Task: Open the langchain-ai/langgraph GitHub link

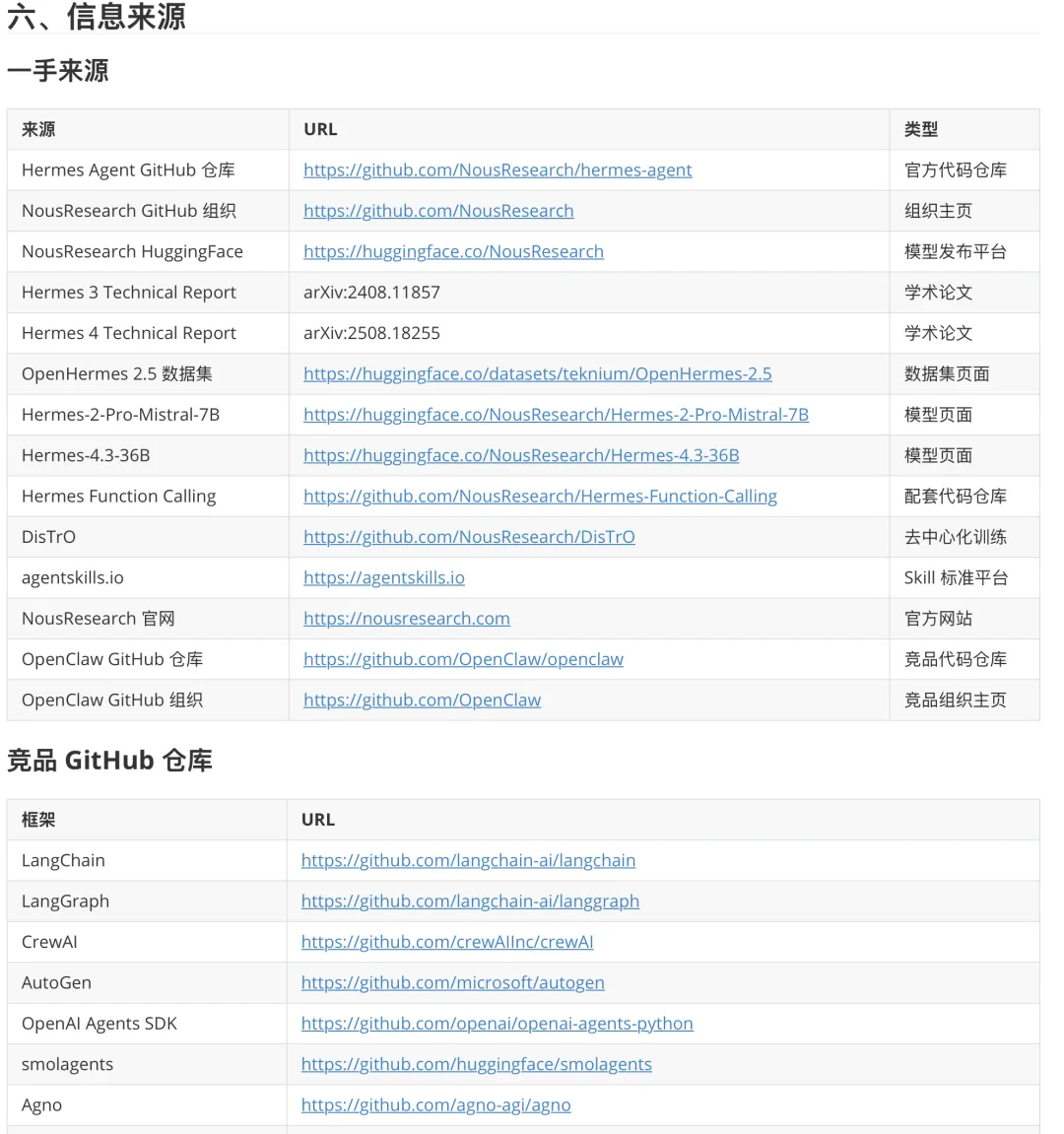Action: [470, 901]
